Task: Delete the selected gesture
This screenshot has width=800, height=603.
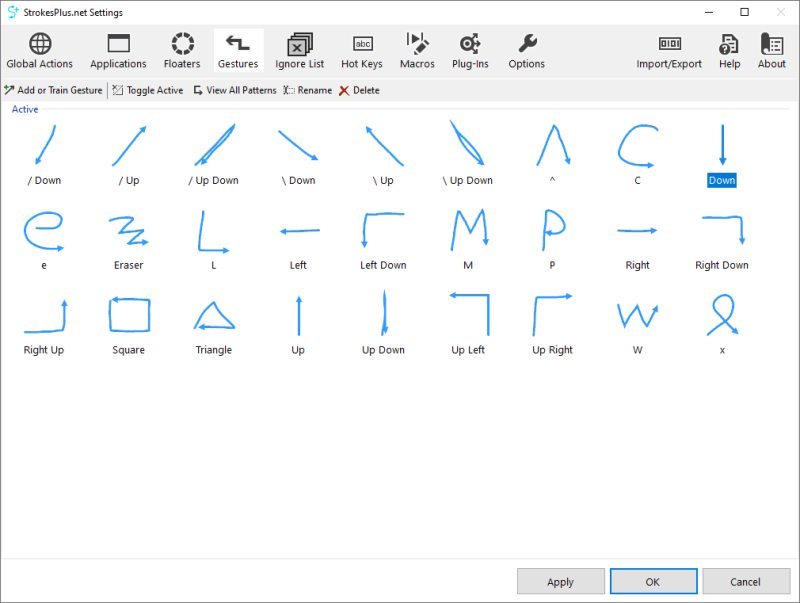Action: (359, 90)
